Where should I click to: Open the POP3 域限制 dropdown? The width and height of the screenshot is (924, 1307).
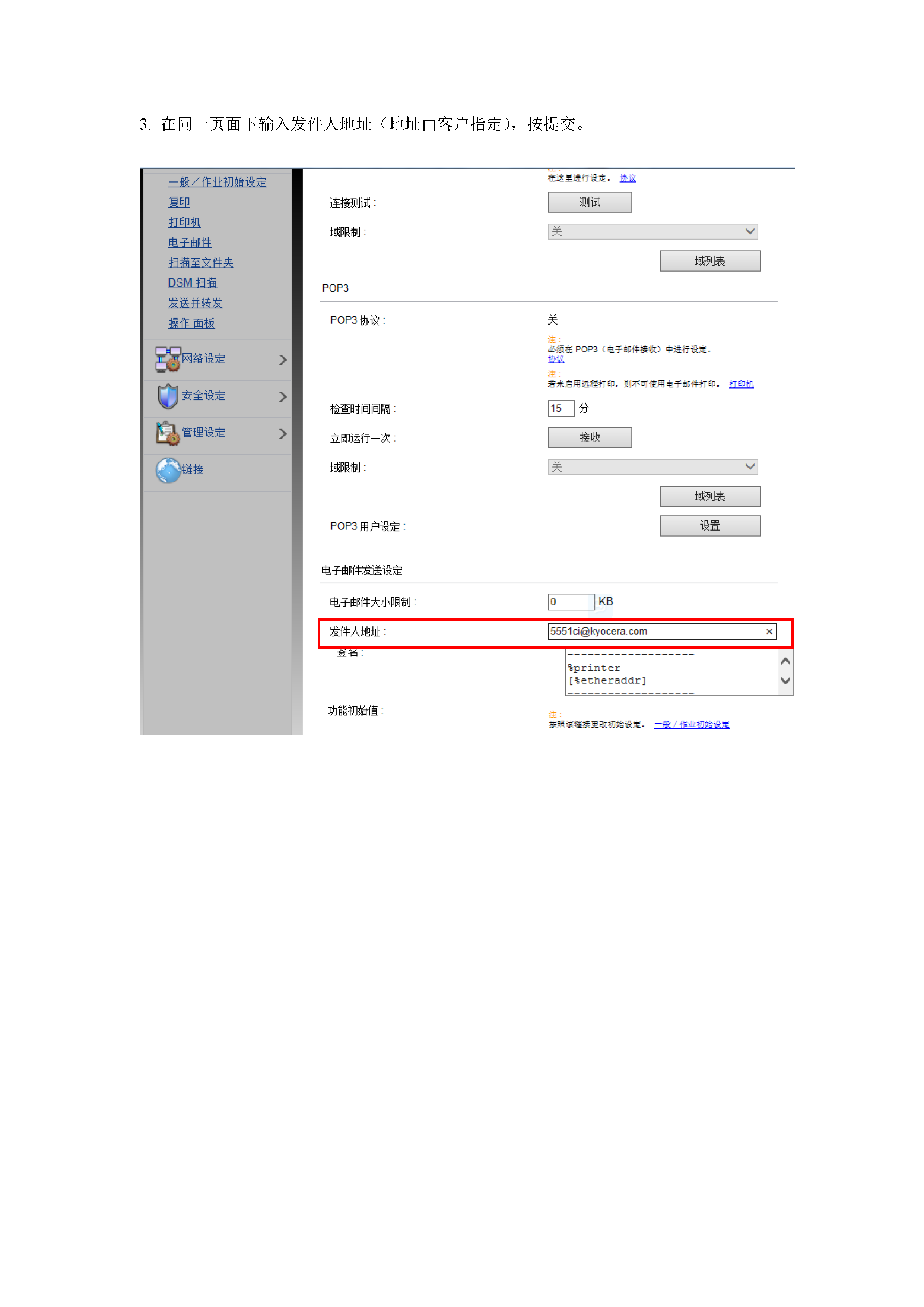pyautogui.click(x=652, y=467)
